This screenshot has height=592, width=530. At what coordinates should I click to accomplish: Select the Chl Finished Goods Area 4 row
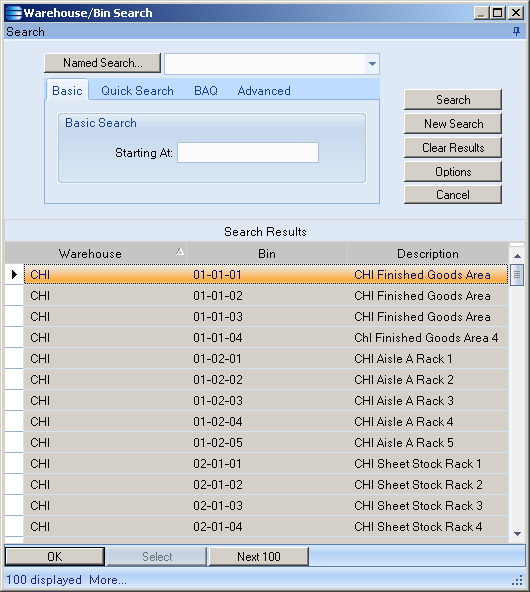pos(266,338)
